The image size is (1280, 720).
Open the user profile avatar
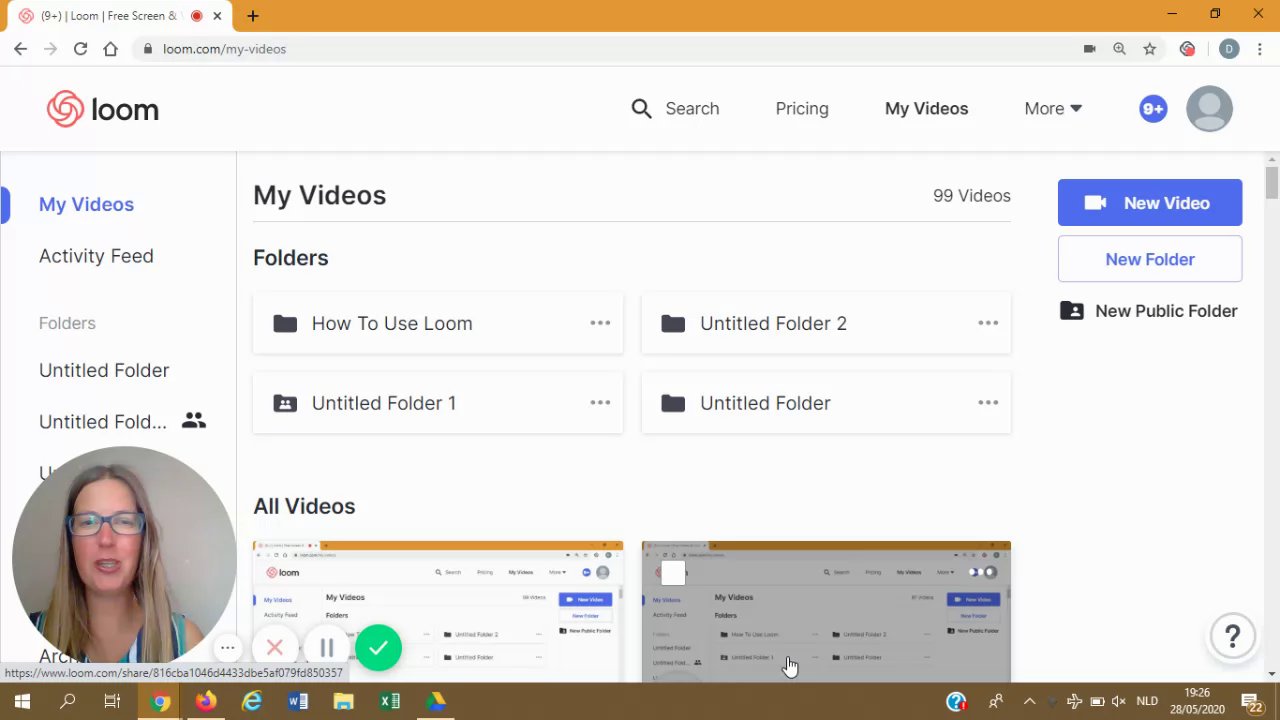pyautogui.click(x=1209, y=109)
